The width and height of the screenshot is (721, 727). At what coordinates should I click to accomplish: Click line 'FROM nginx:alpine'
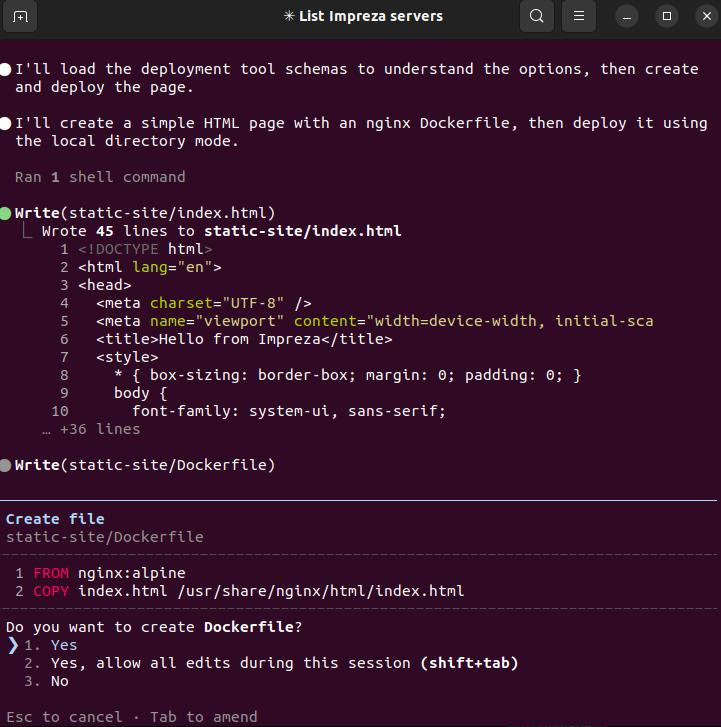109,573
